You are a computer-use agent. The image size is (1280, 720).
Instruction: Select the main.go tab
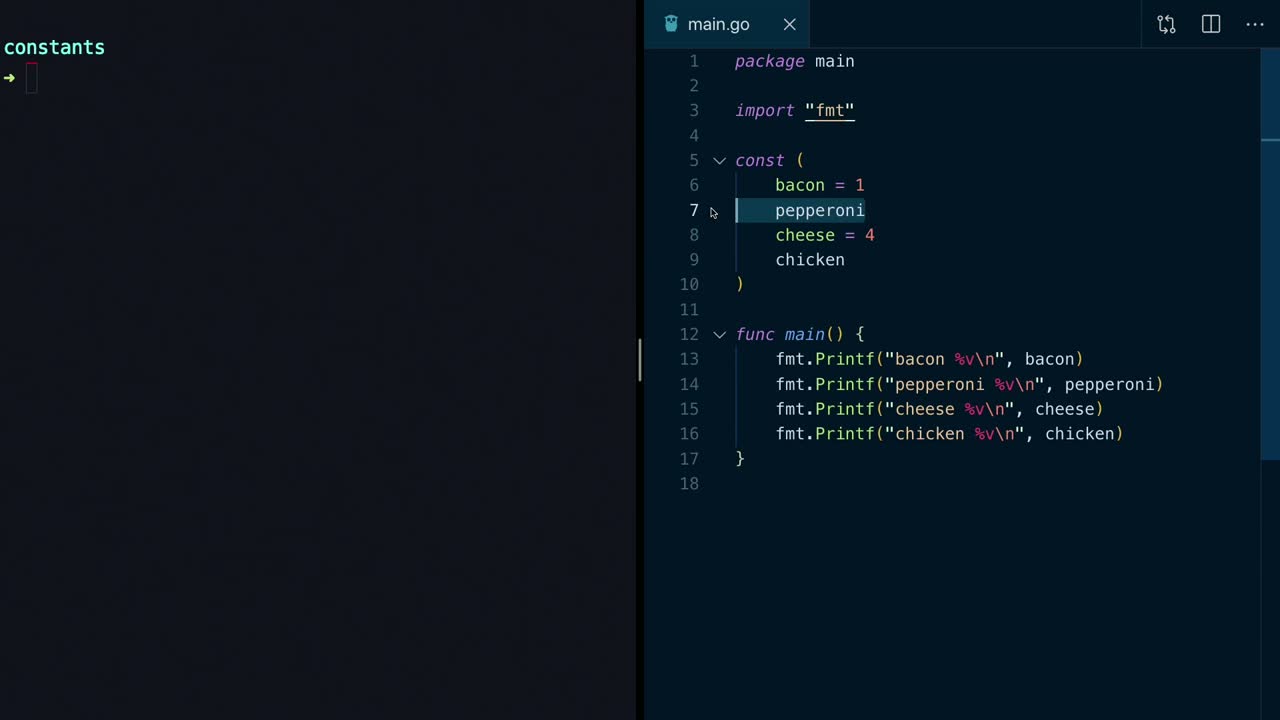click(718, 24)
